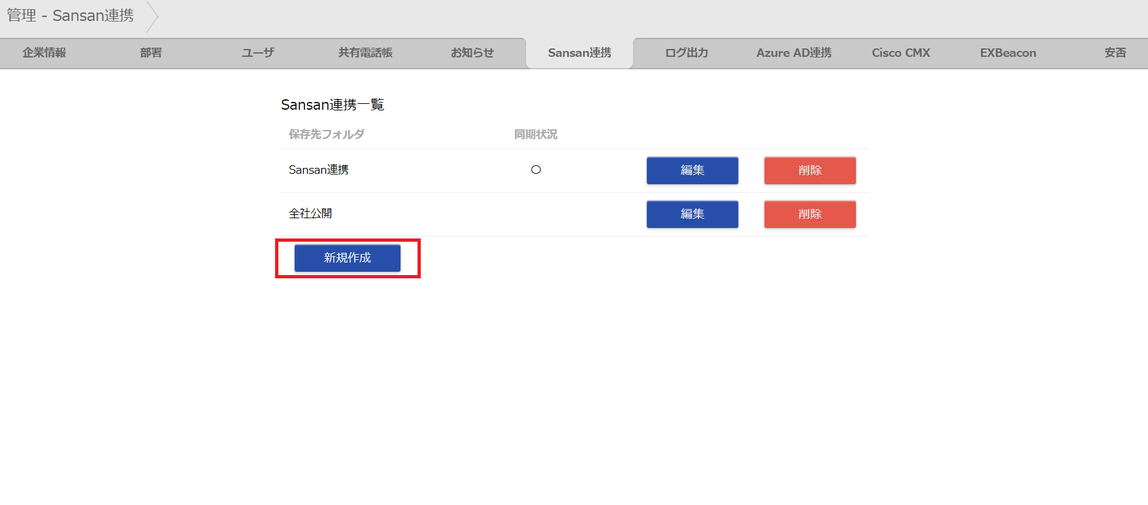The height and width of the screenshot is (505, 1148).
Task: Click 削除 for the Sansan連携 folder
Action: coord(810,171)
